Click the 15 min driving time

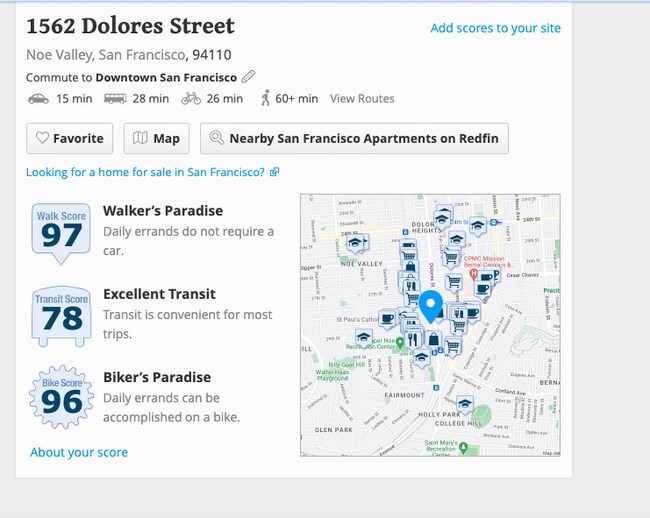(x=74, y=99)
